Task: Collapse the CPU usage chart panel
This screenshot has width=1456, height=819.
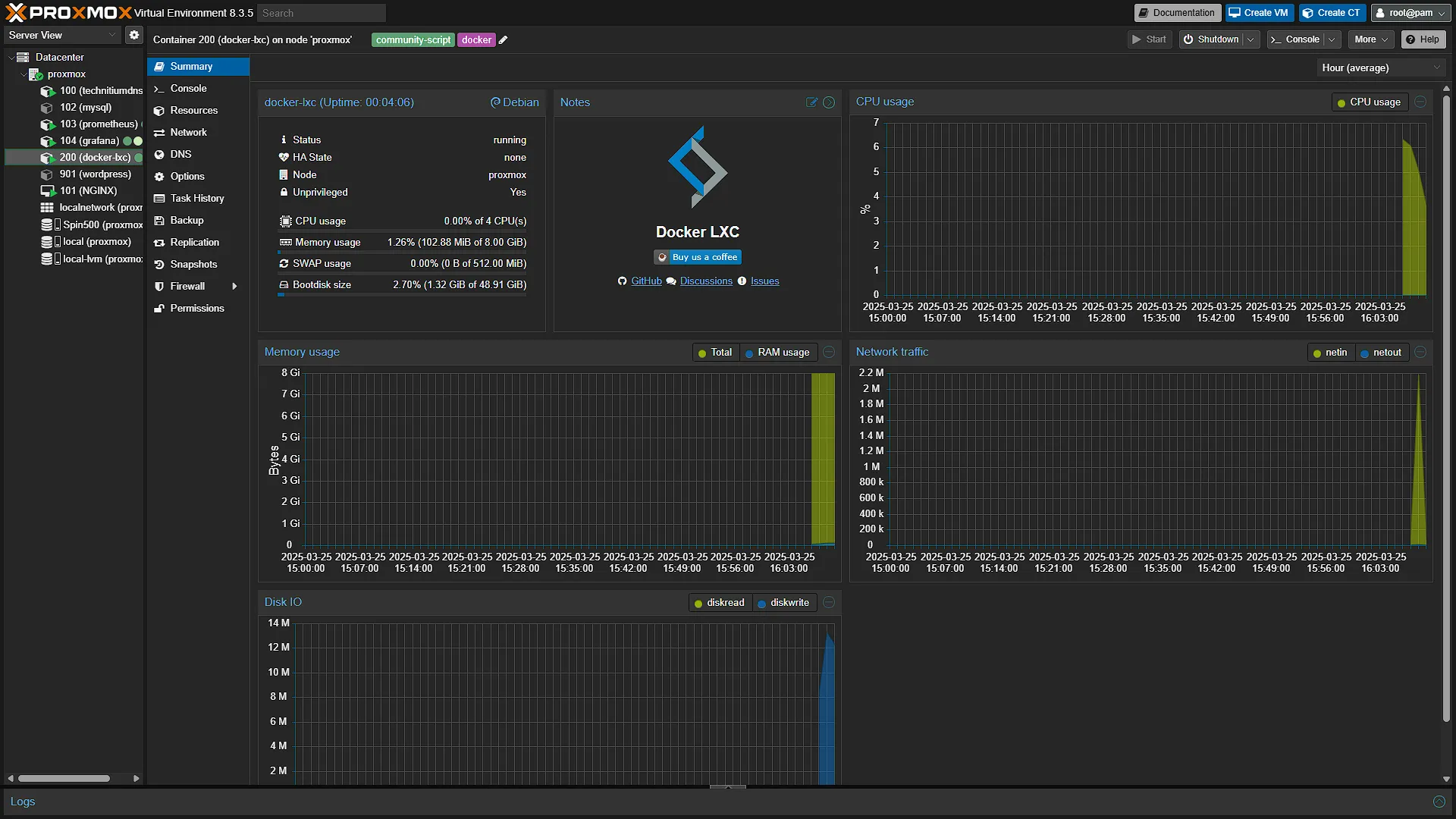Action: pos(1420,102)
